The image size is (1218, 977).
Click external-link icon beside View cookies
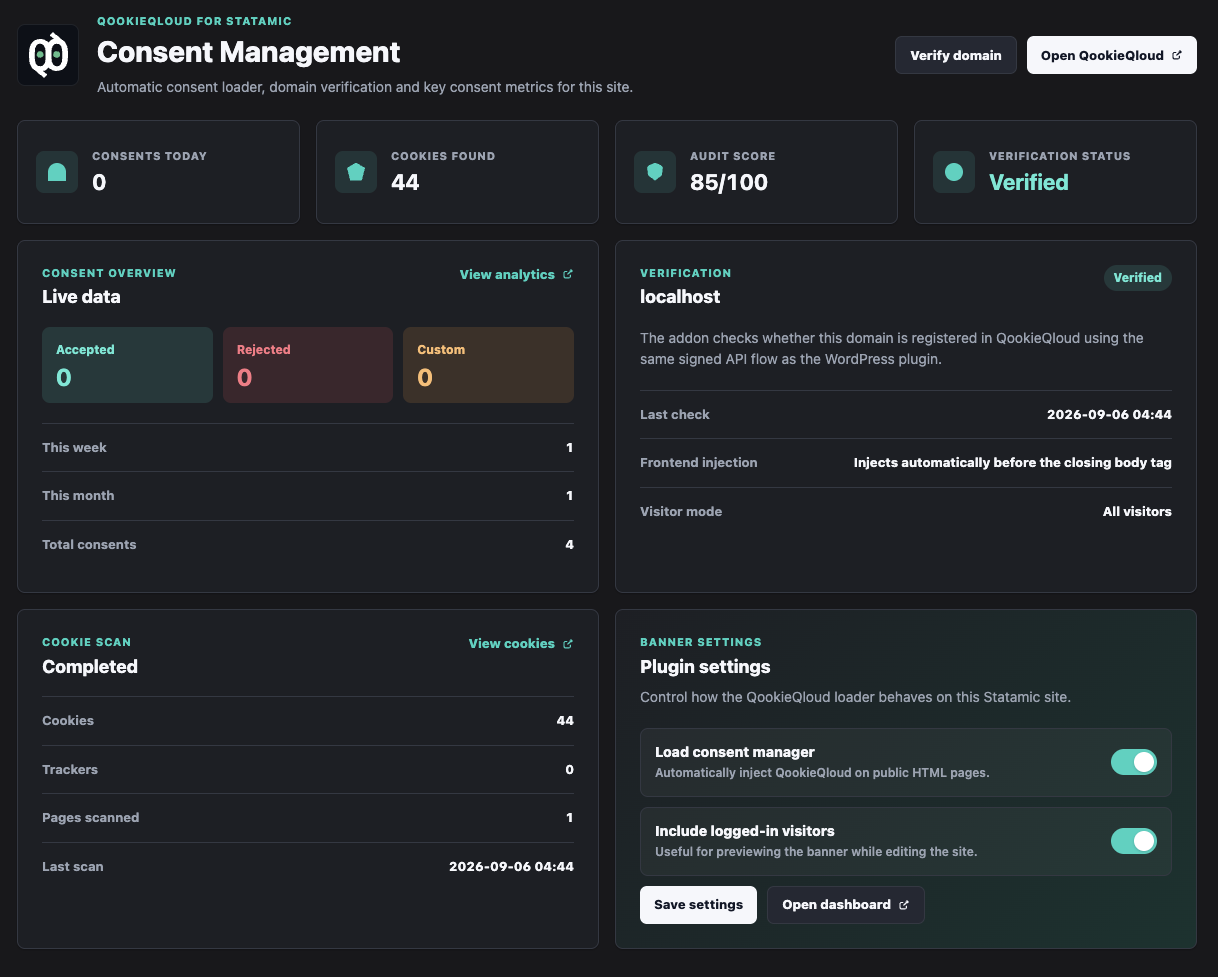pyautogui.click(x=568, y=644)
